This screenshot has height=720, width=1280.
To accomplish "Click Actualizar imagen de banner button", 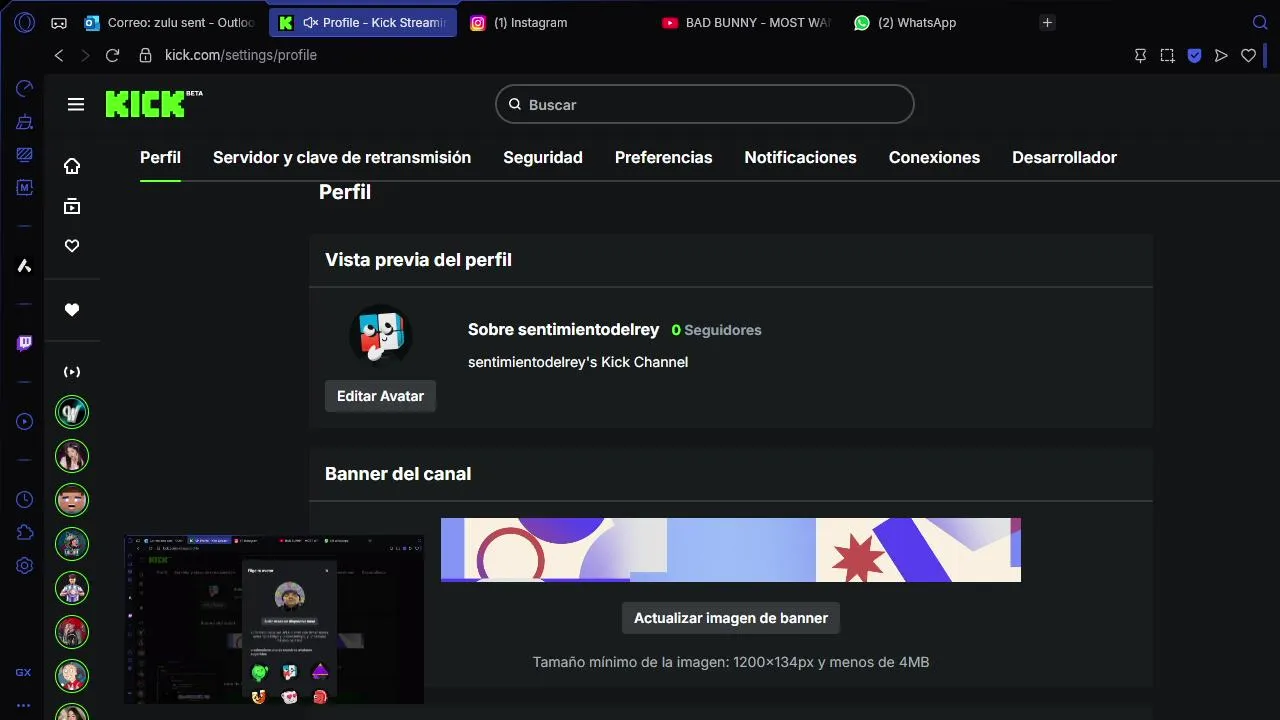I will click(x=731, y=618).
